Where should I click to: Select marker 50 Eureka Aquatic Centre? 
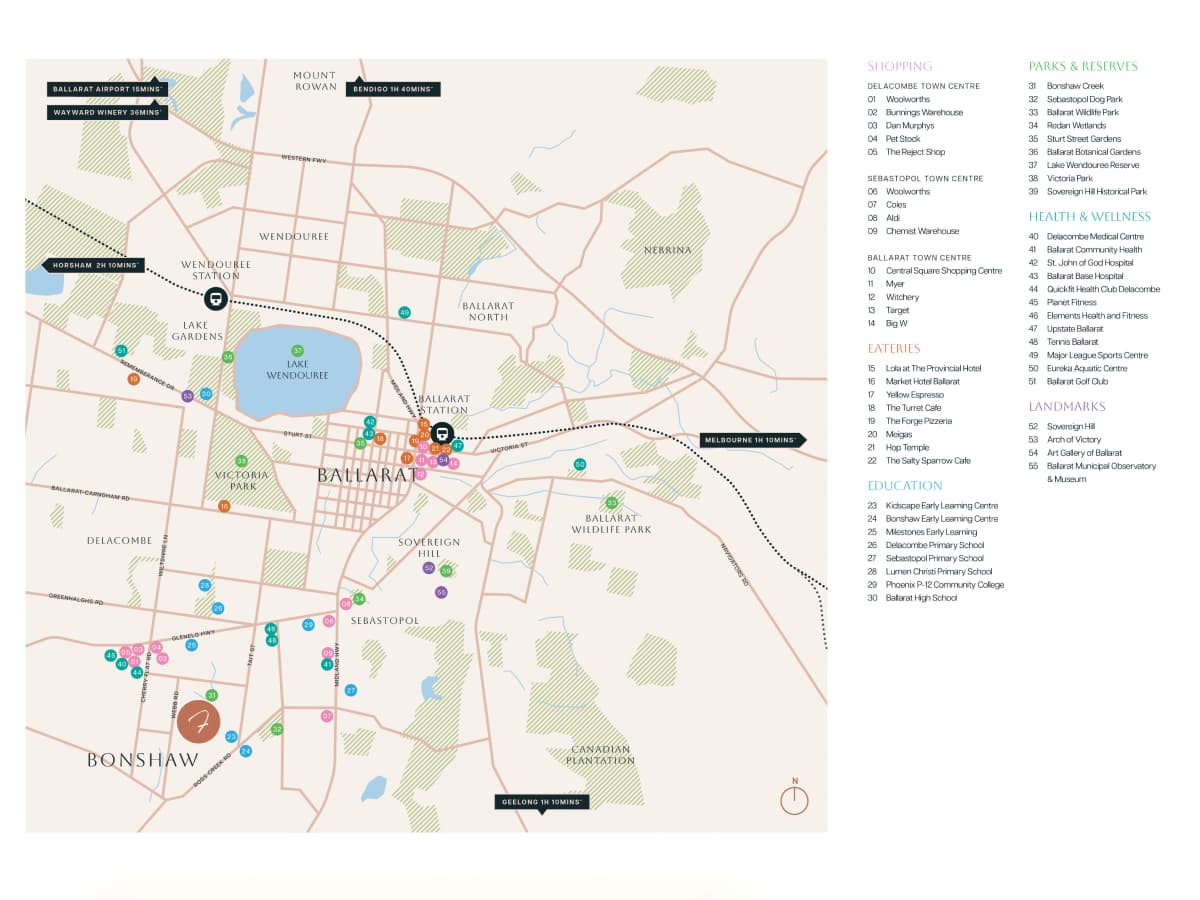(x=579, y=465)
